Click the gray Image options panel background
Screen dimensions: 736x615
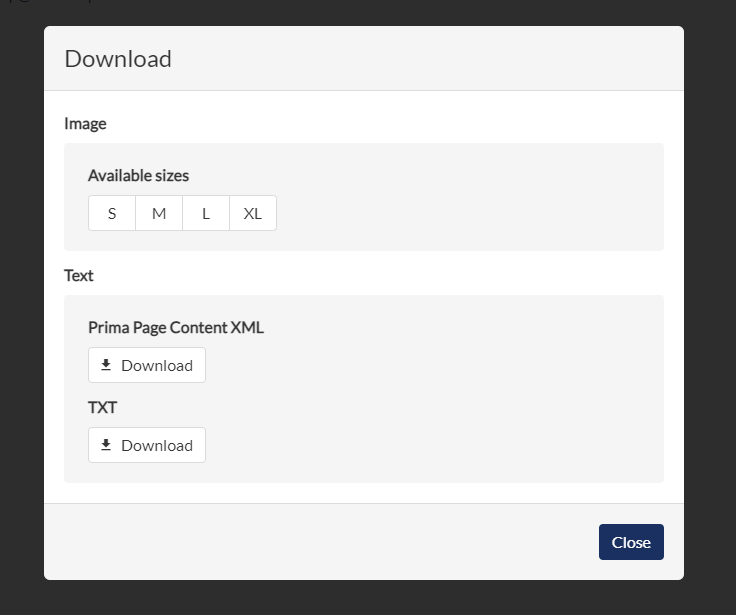tap(469, 197)
